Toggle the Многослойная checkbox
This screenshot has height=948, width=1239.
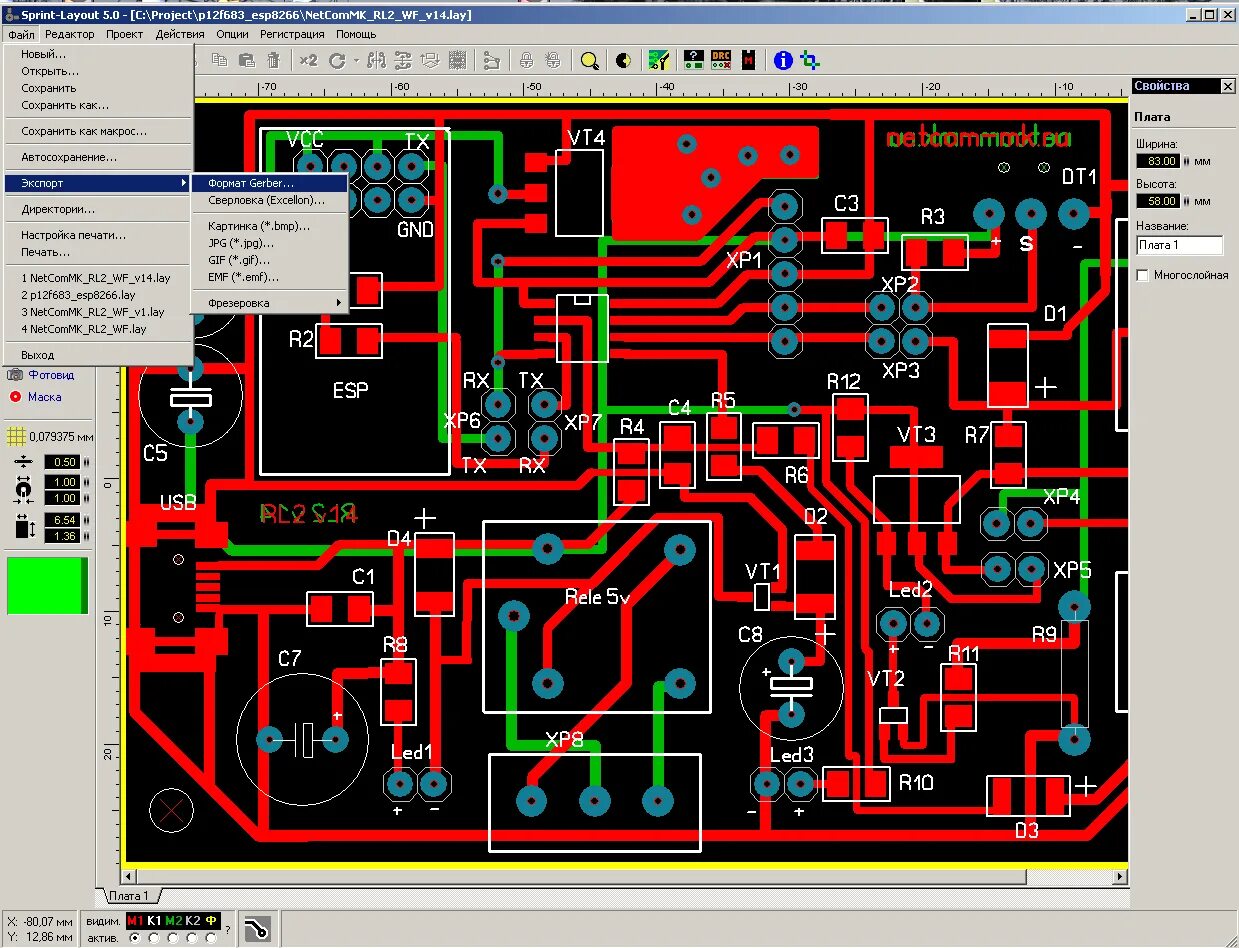[x=1143, y=275]
